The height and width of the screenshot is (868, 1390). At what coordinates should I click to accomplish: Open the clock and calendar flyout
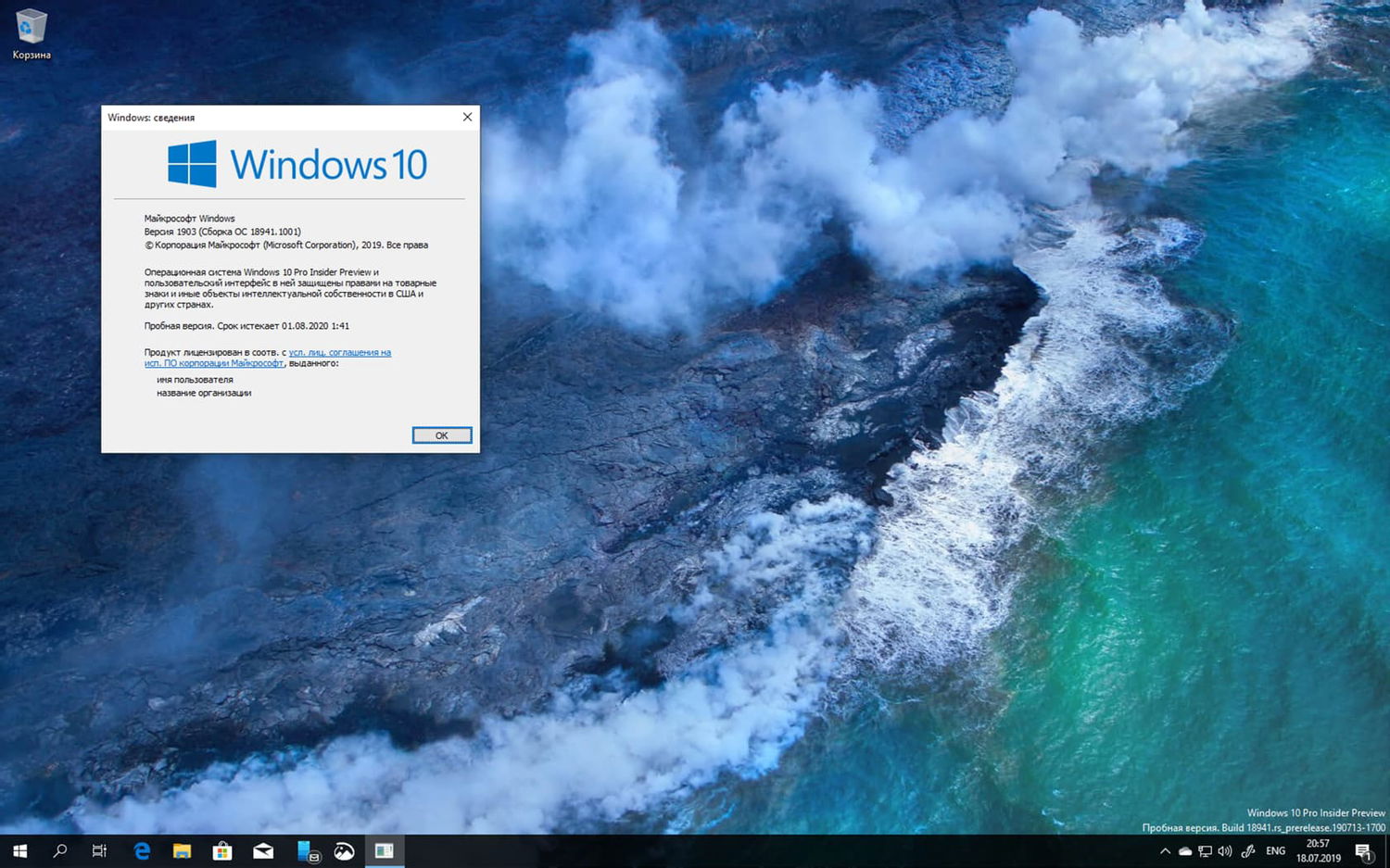pyautogui.click(x=1316, y=850)
